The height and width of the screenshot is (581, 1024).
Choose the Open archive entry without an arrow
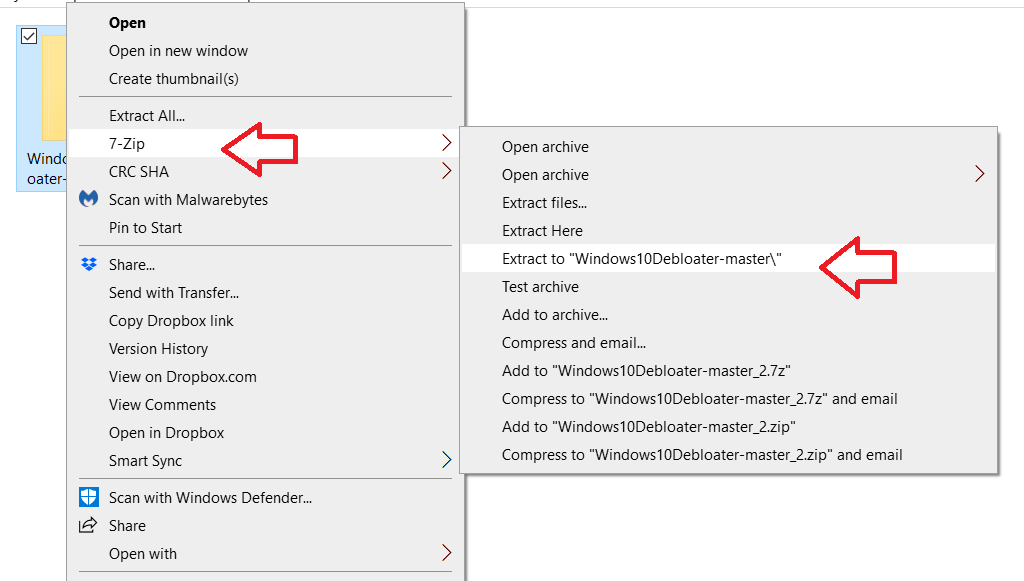click(545, 147)
